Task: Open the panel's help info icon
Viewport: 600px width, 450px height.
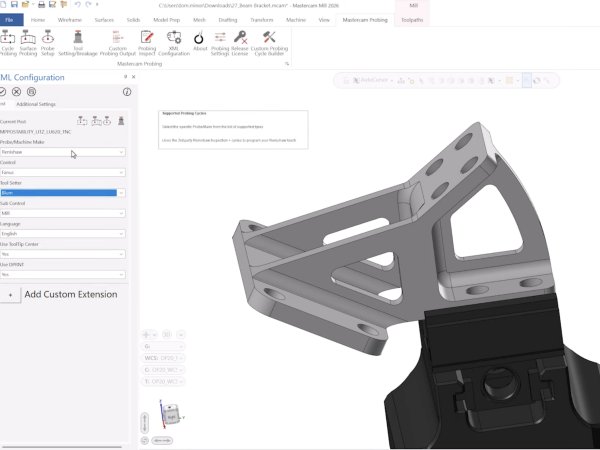Action: [x=127, y=91]
